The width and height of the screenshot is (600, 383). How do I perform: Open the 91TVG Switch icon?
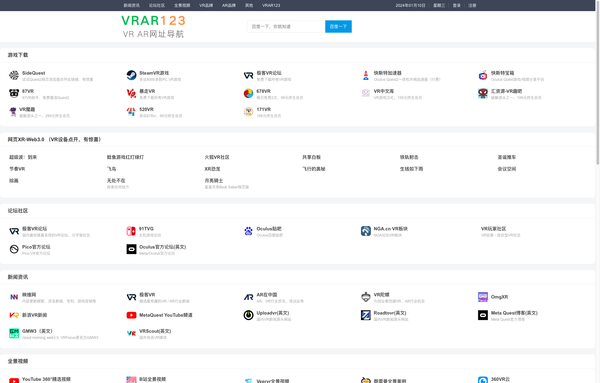[131, 231]
